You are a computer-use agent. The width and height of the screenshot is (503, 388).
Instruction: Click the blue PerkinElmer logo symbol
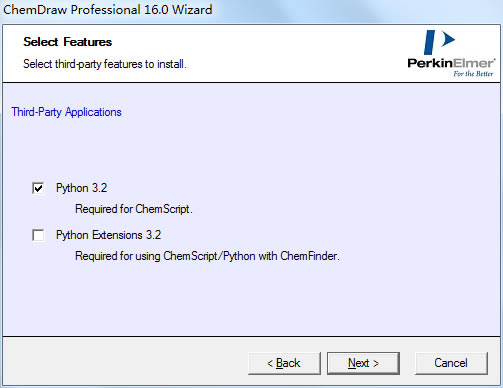[x=439, y=42]
